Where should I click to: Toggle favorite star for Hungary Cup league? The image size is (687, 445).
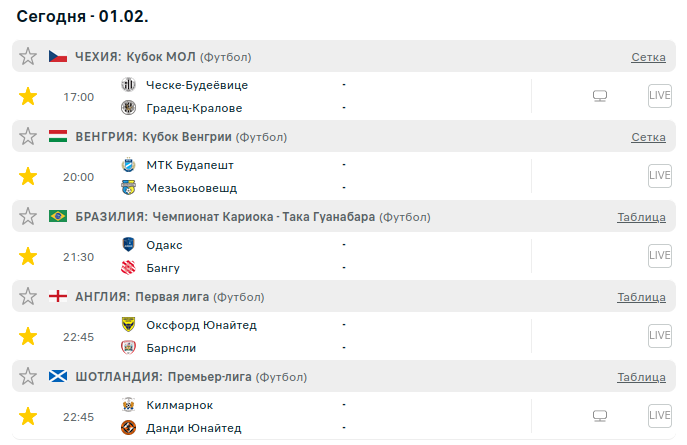click(x=28, y=137)
